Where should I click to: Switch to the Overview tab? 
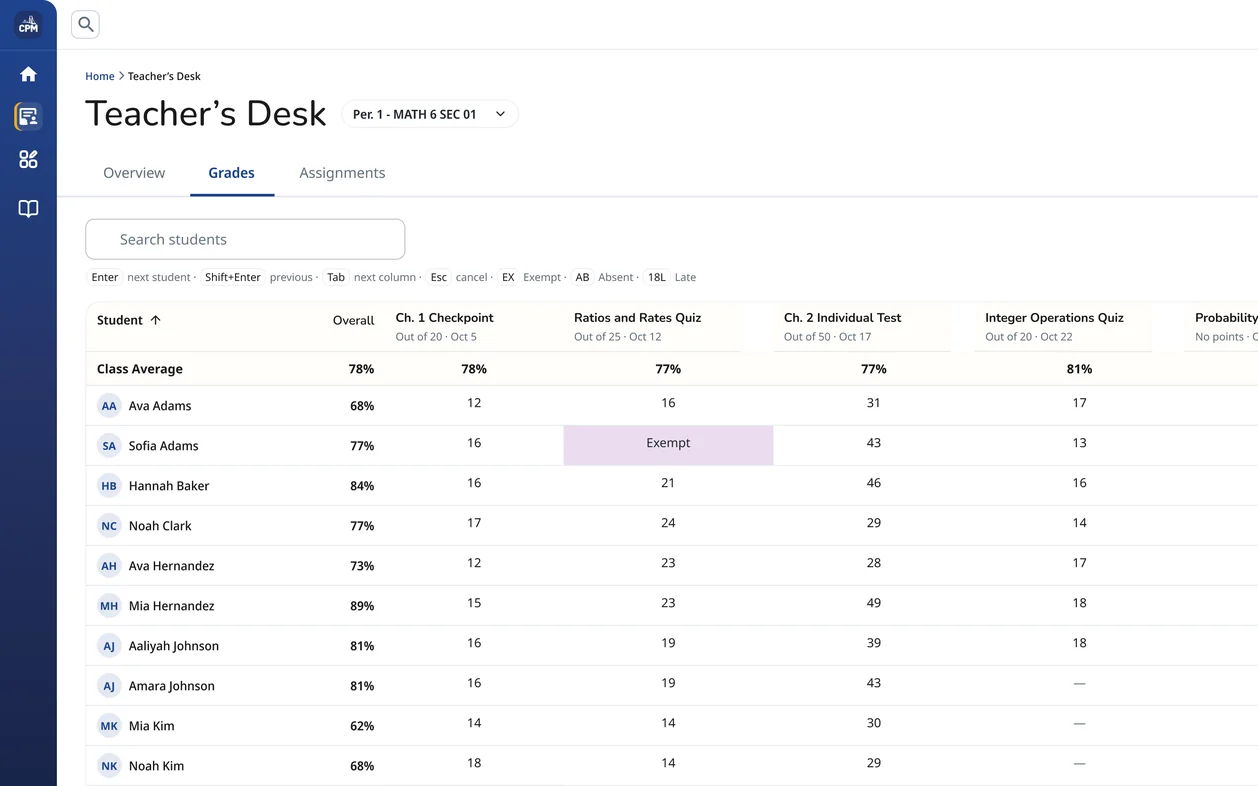click(x=134, y=173)
